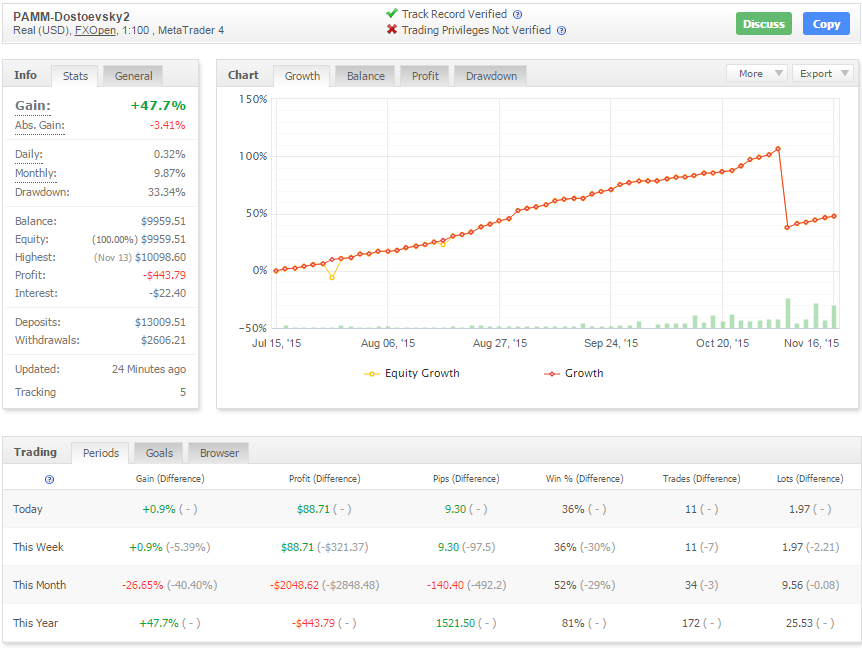View the Drawdown chart tab
The height and width of the screenshot is (648, 862).
point(491,76)
